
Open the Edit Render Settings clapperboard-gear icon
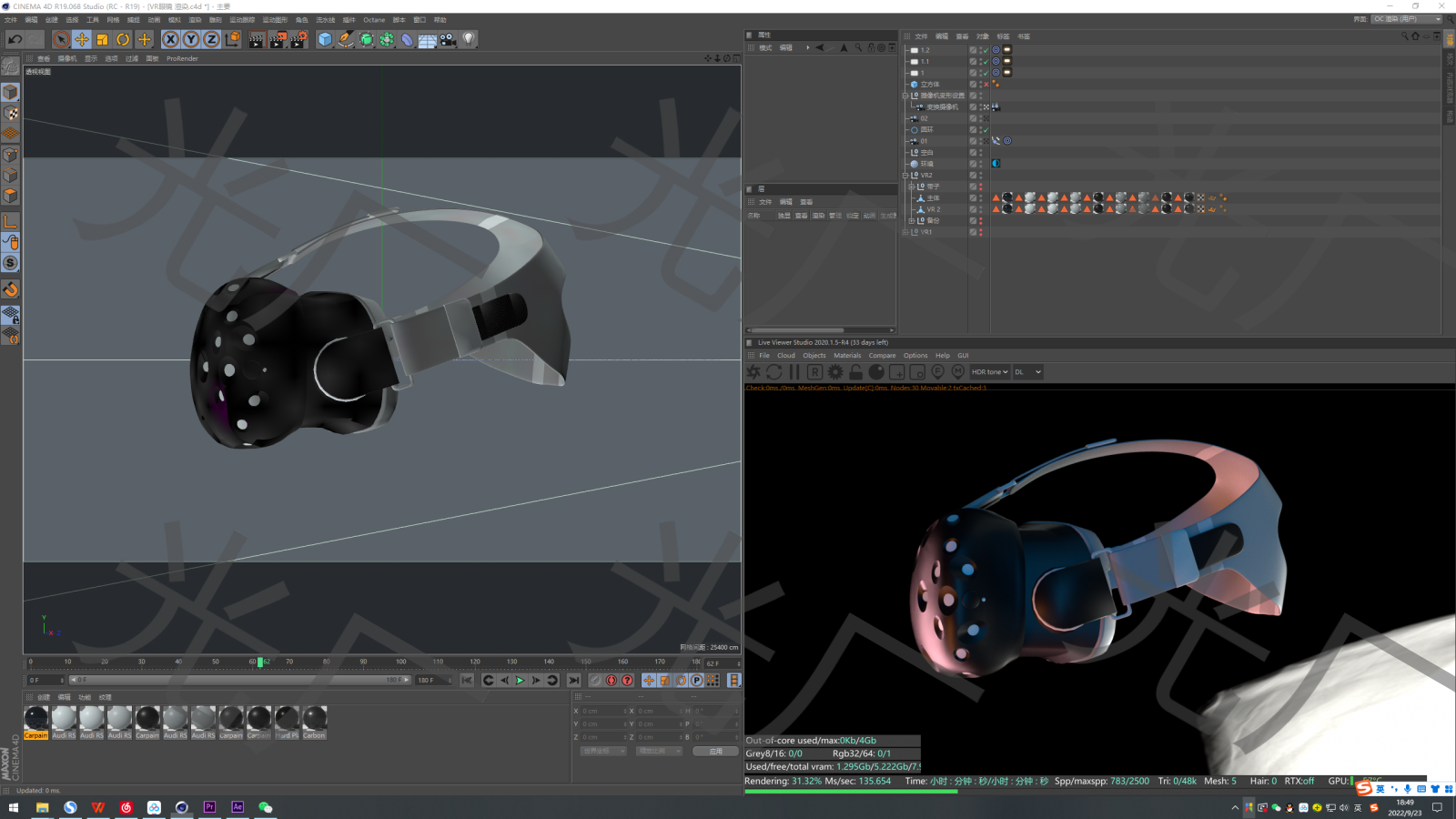[x=298, y=39]
